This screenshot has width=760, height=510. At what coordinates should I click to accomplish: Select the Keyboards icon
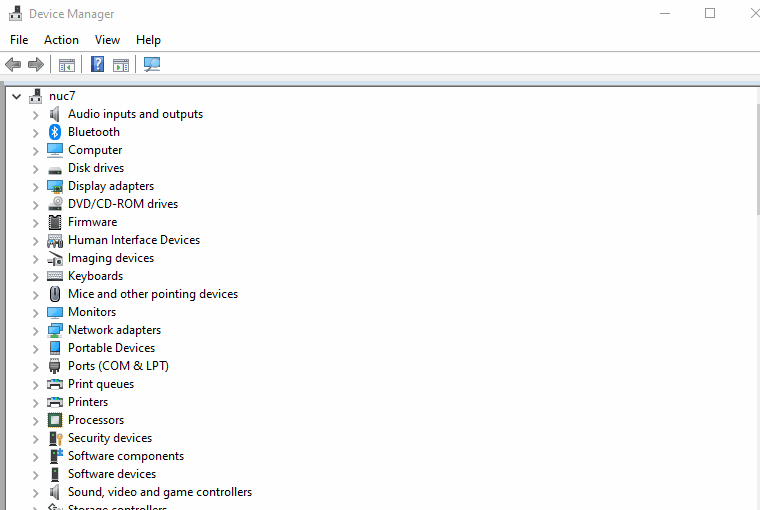pyautogui.click(x=55, y=276)
